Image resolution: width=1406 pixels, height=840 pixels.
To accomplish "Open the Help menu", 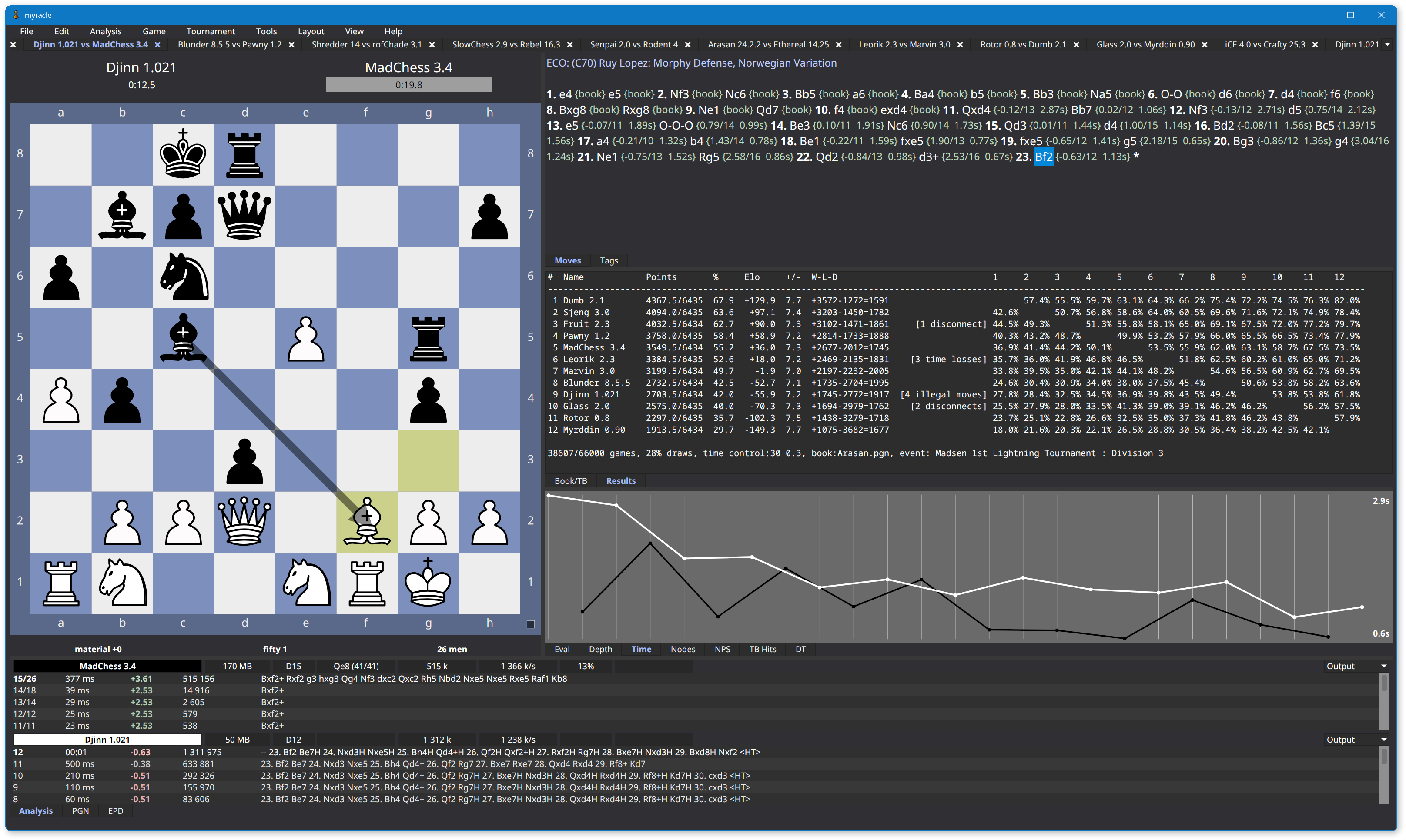I will click(393, 31).
